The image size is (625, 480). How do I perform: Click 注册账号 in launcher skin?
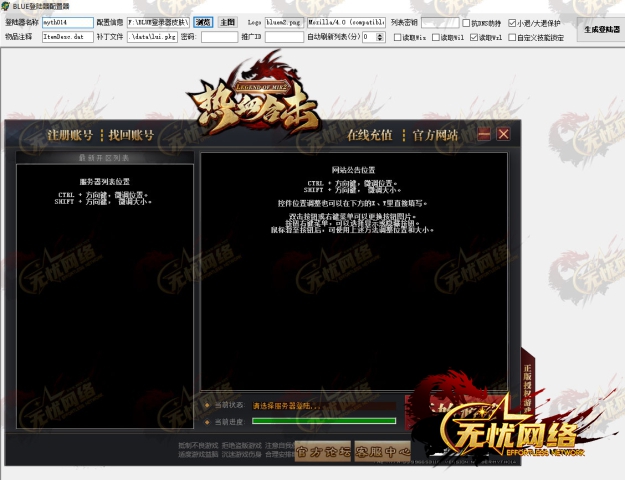pos(70,135)
